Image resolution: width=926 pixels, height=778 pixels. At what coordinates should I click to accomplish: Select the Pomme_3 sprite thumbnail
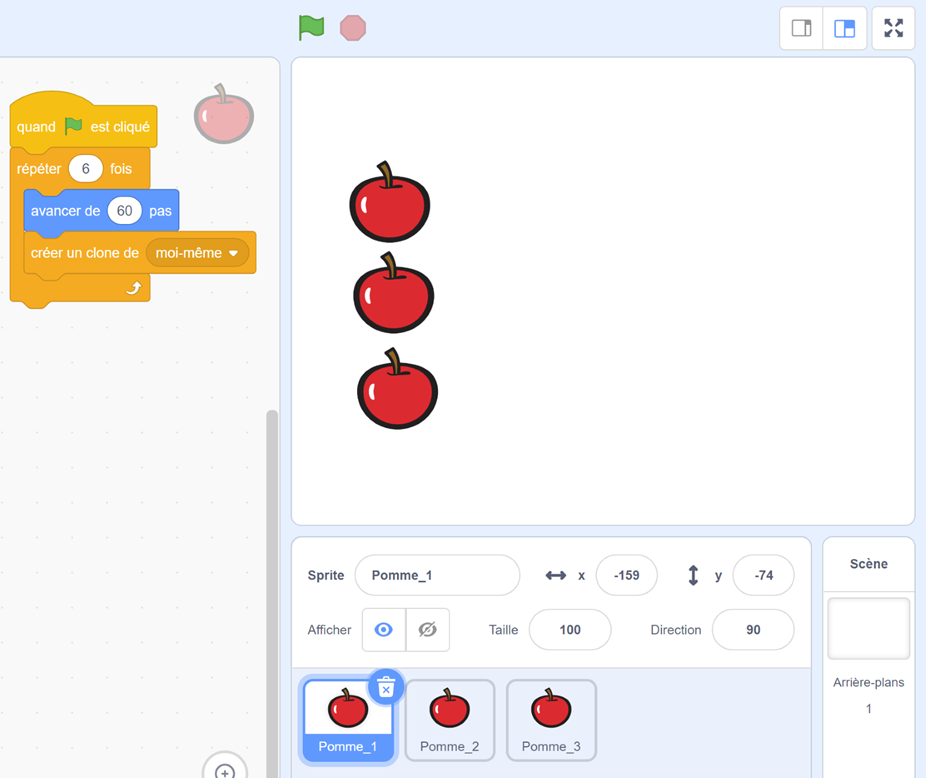tap(551, 720)
